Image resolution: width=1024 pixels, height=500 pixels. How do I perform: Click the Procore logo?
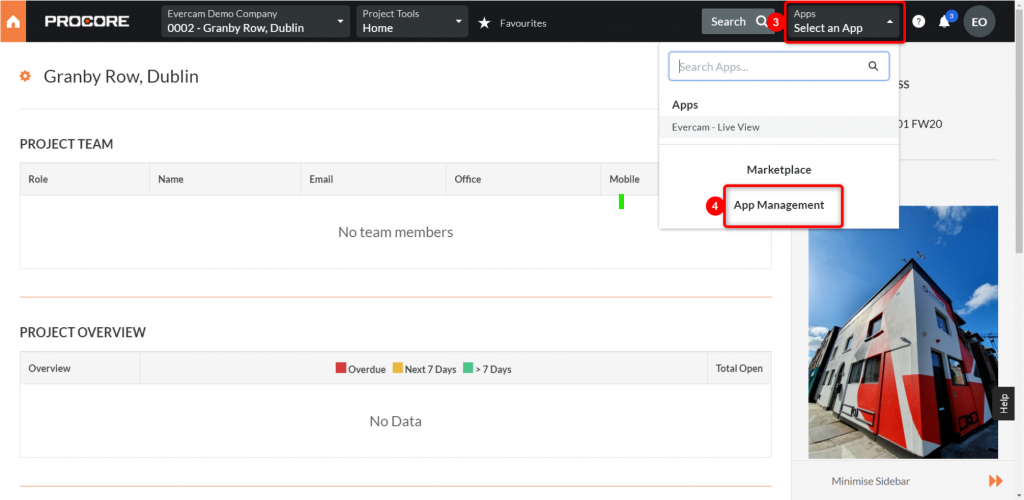(x=87, y=22)
